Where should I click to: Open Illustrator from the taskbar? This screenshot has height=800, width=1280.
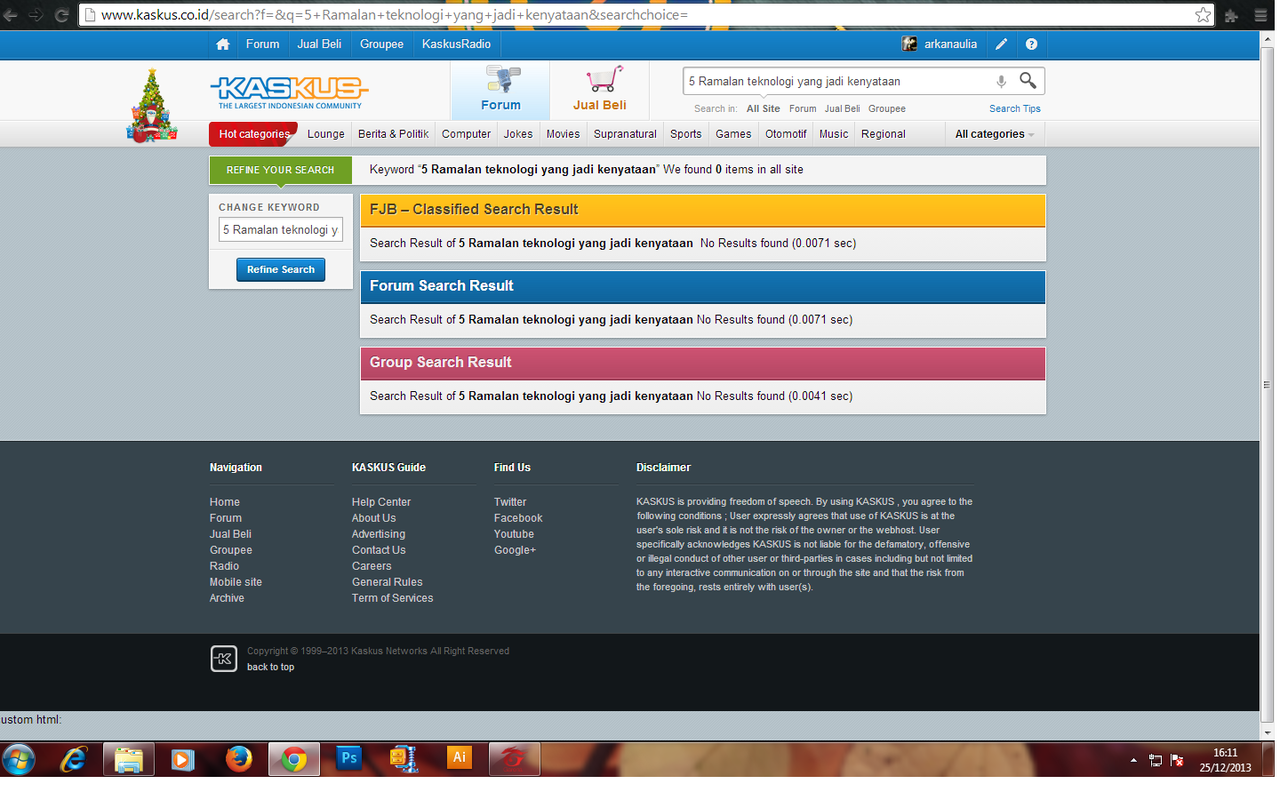[459, 758]
